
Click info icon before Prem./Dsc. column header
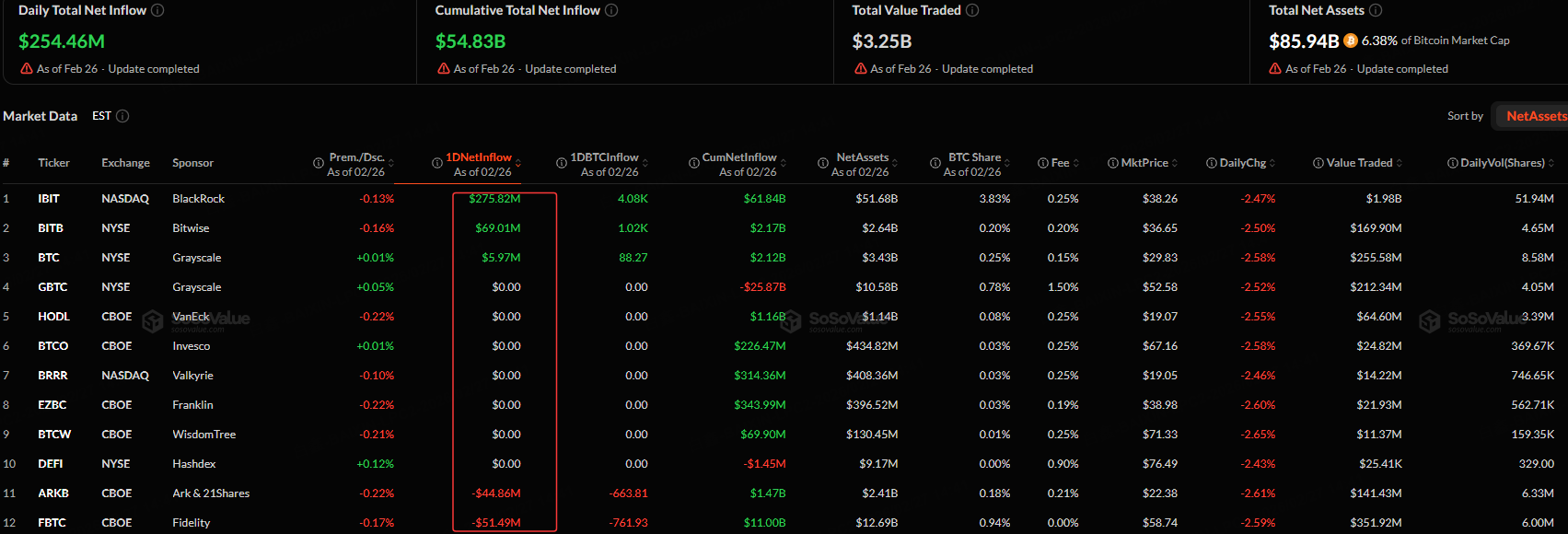[319, 163]
